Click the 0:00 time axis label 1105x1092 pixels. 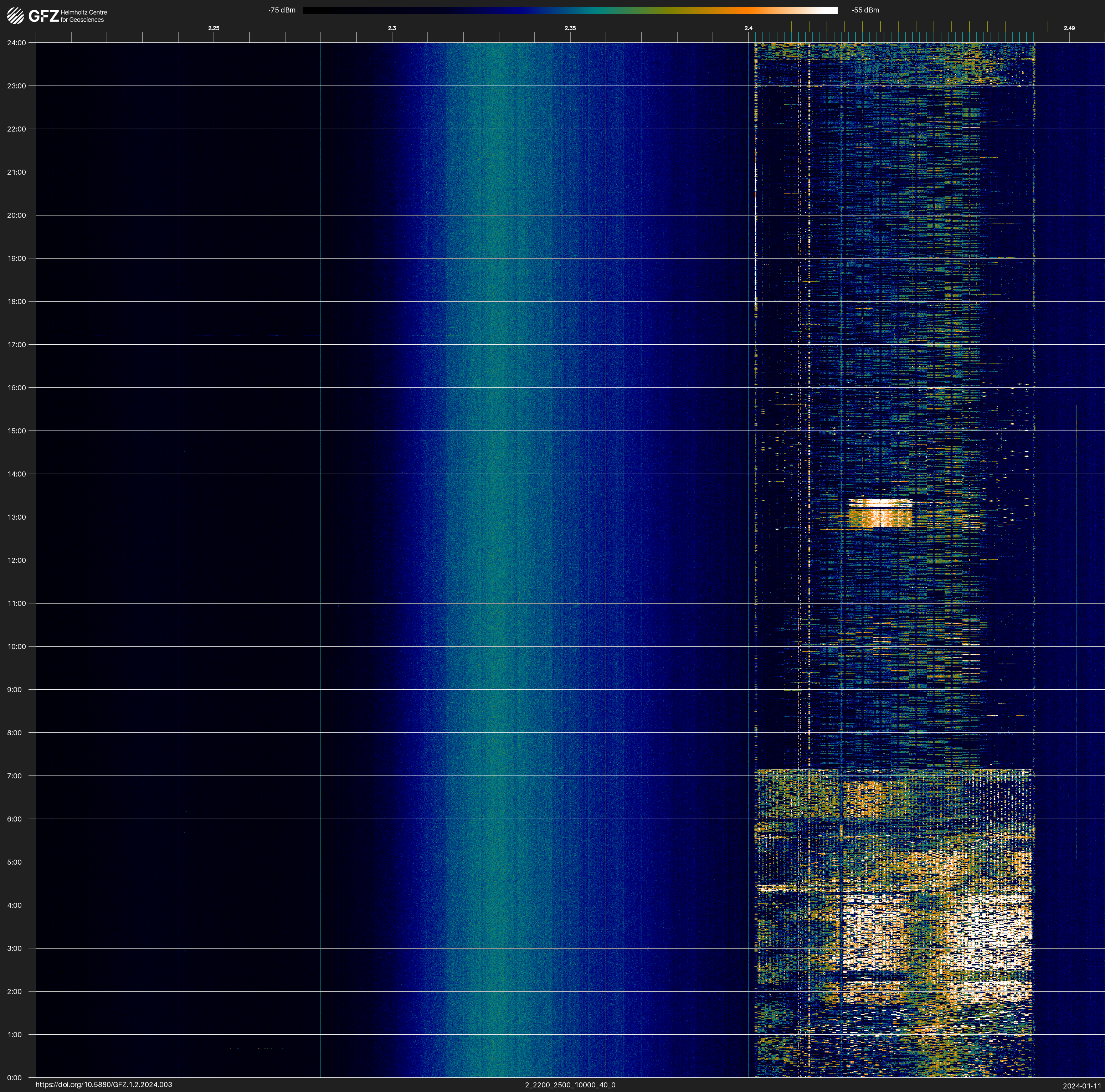(15, 1078)
